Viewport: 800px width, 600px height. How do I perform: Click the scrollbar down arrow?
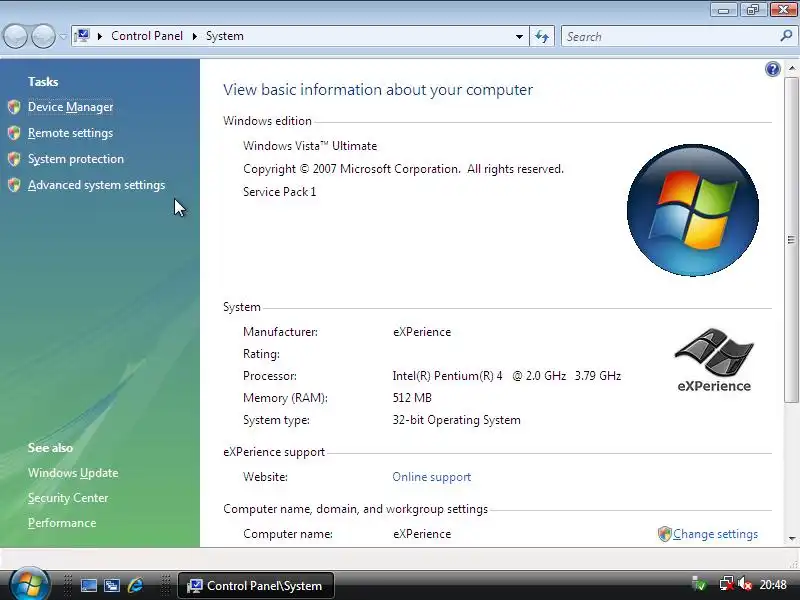(x=791, y=539)
